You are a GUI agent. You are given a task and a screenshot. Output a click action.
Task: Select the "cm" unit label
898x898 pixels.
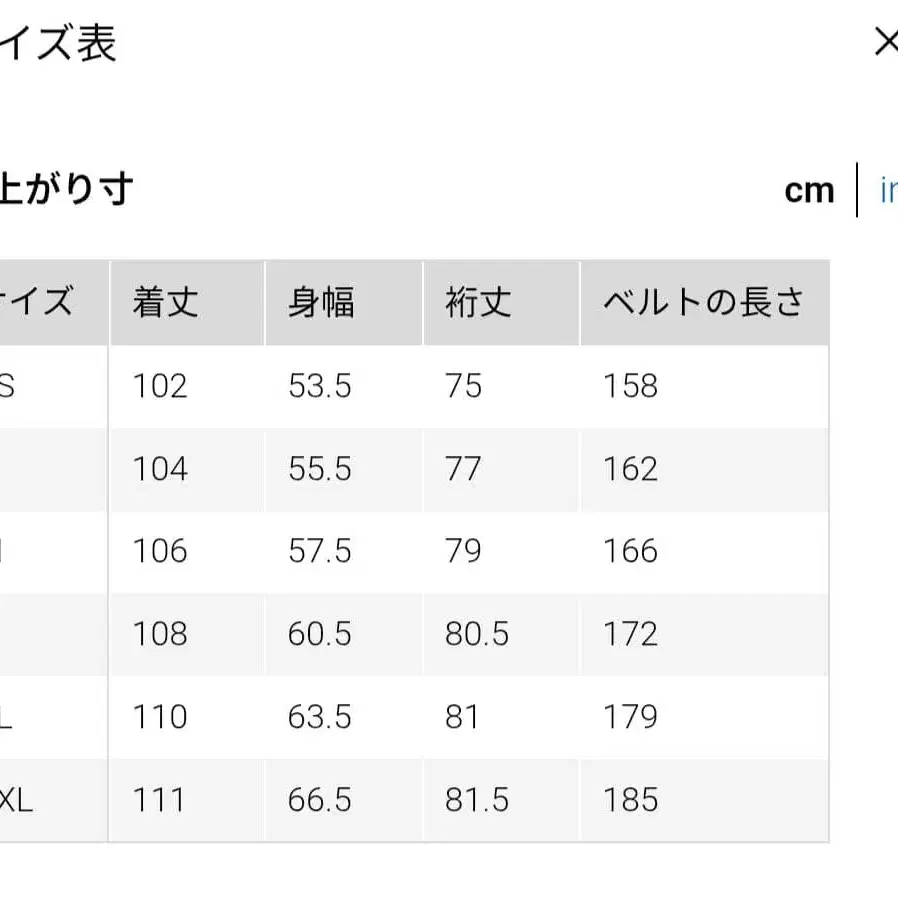[x=808, y=190]
